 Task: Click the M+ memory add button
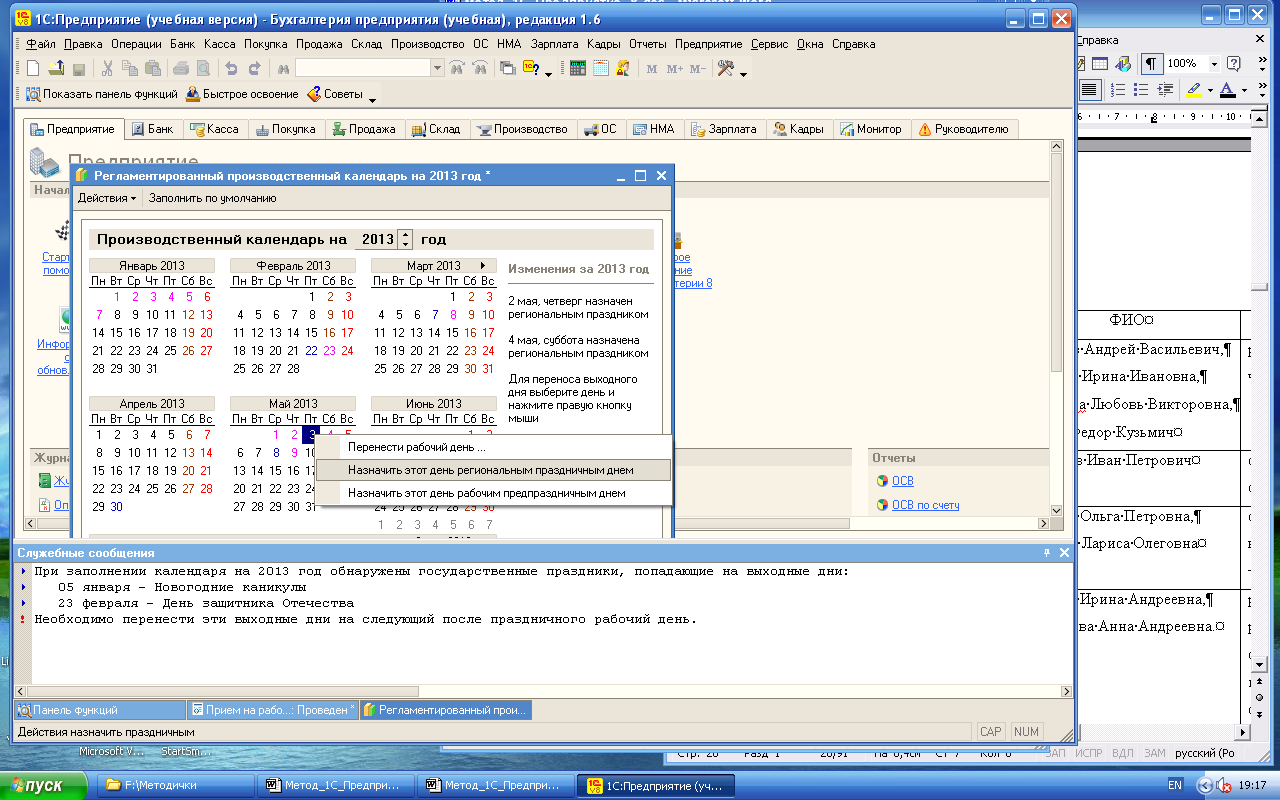click(x=674, y=68)
